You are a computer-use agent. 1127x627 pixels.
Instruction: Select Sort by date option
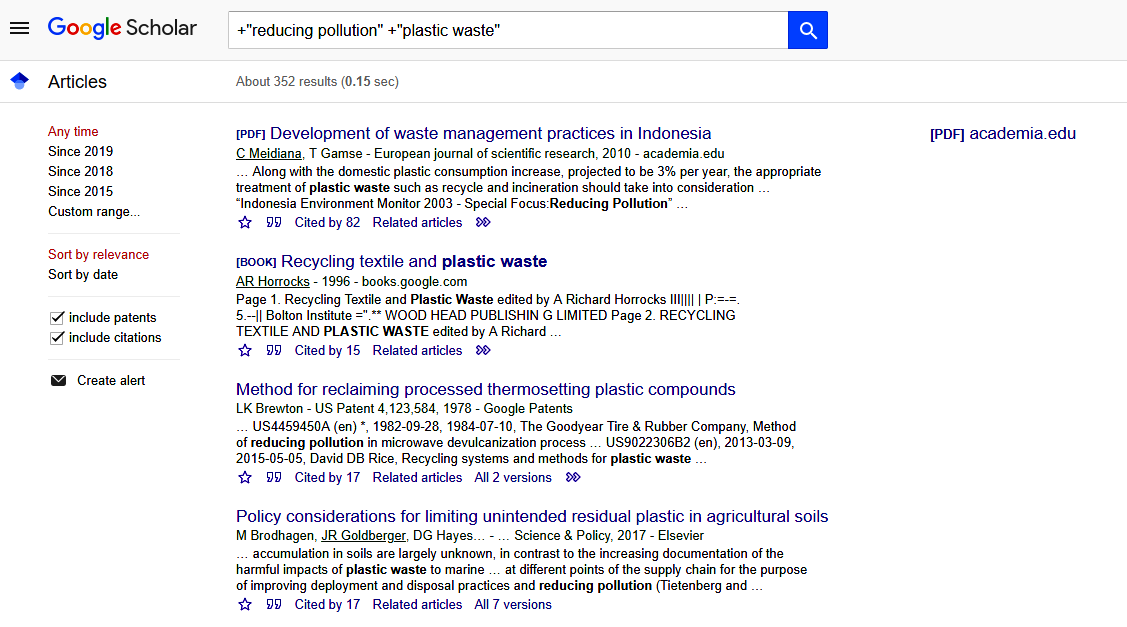[x=83, y=275]
